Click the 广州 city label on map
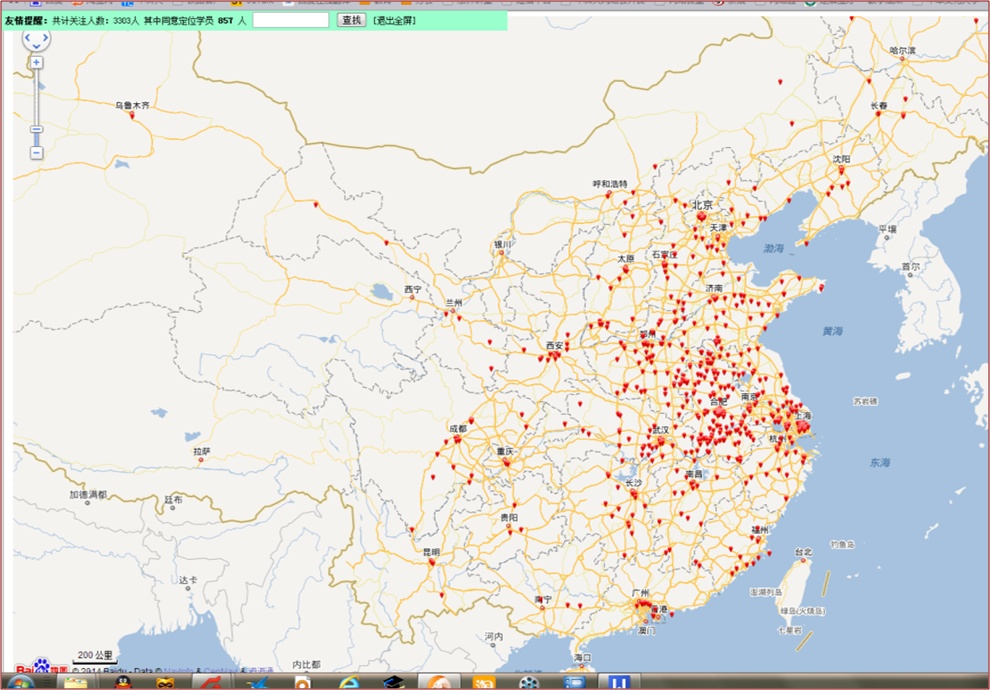The image size is (990, 690). pyautogui.click(x=642, y=593)
